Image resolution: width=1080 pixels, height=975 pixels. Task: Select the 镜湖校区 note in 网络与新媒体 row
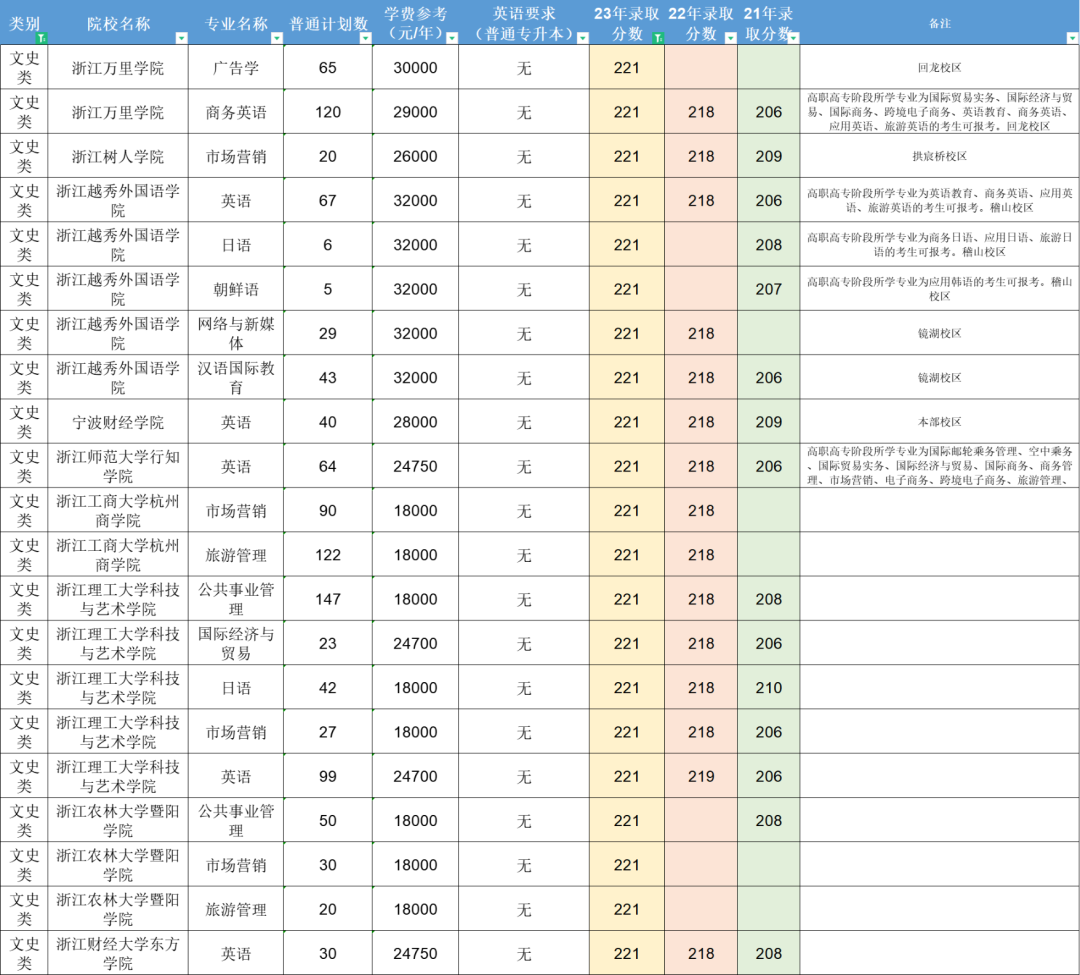[x=939, y=333]
